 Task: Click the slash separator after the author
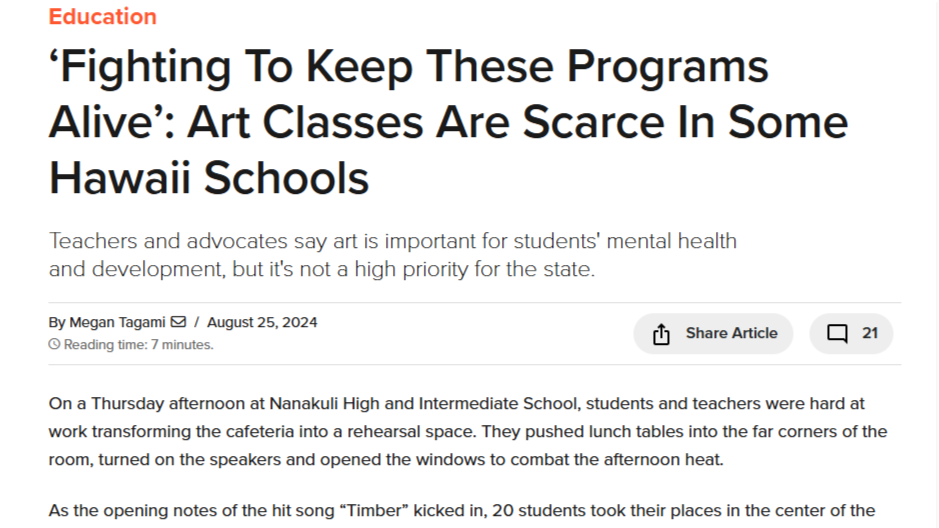click(x=196, y=322)
